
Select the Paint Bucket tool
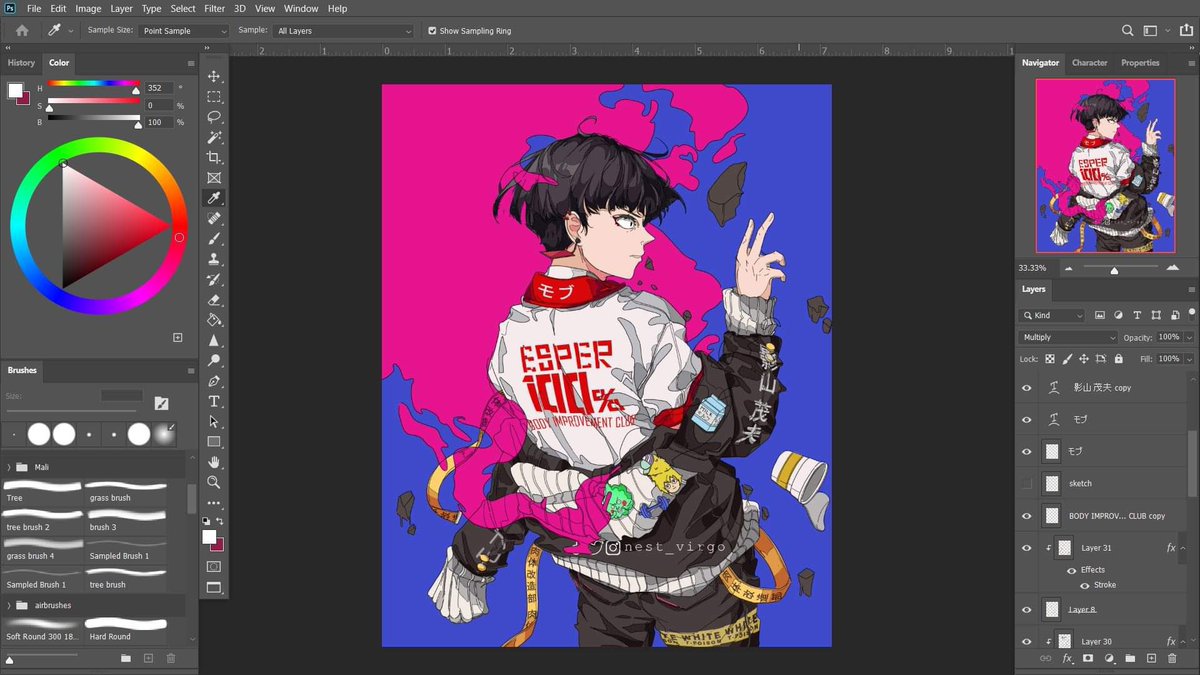click(x=214, y=320)
